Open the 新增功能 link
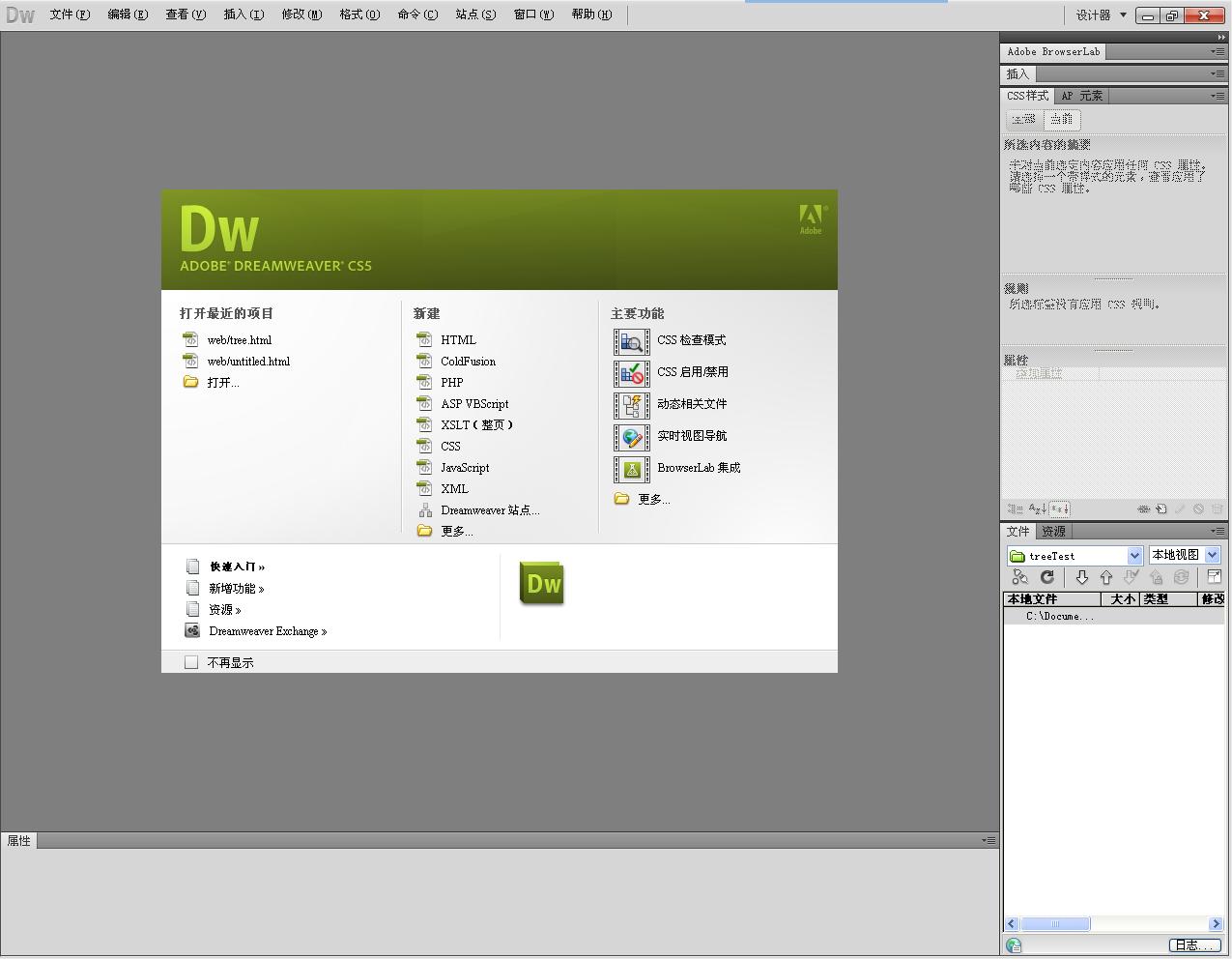The image size is (1232, 959). click(236, 588)
